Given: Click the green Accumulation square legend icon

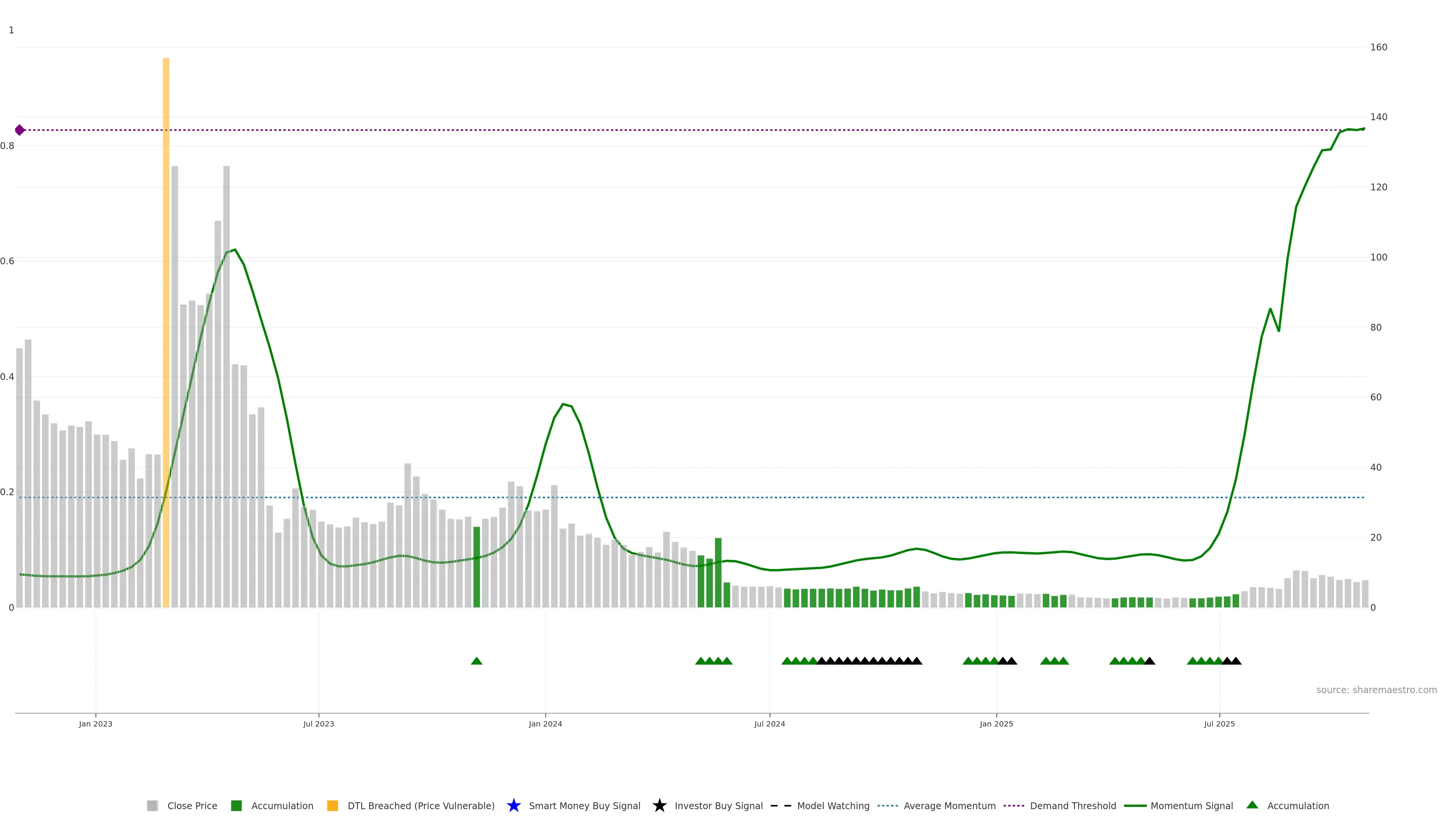Looking at the screenshot, I should (x=236, y=805).
